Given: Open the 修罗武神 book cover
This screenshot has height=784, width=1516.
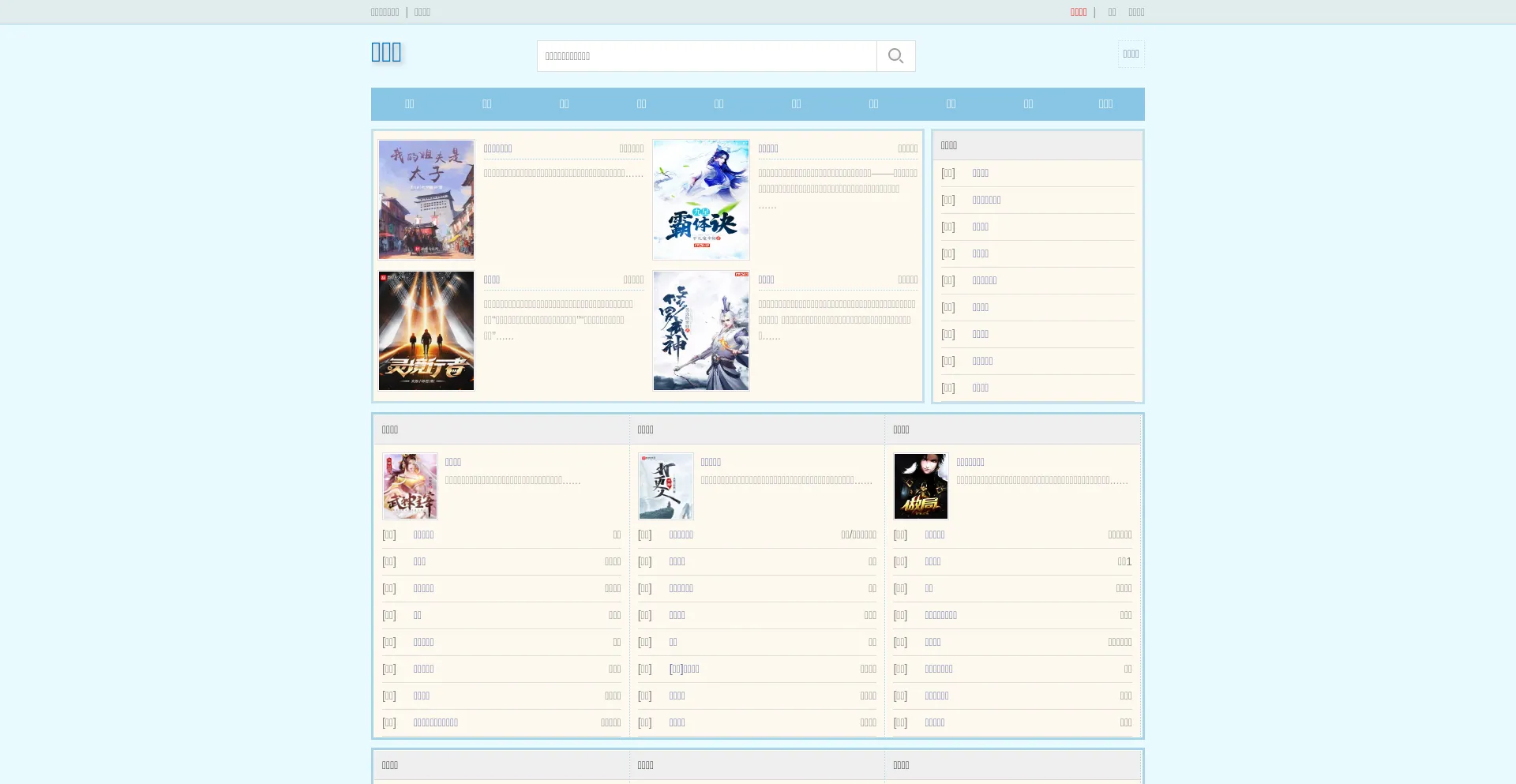Looking at the screenshot, I should 700,331.
